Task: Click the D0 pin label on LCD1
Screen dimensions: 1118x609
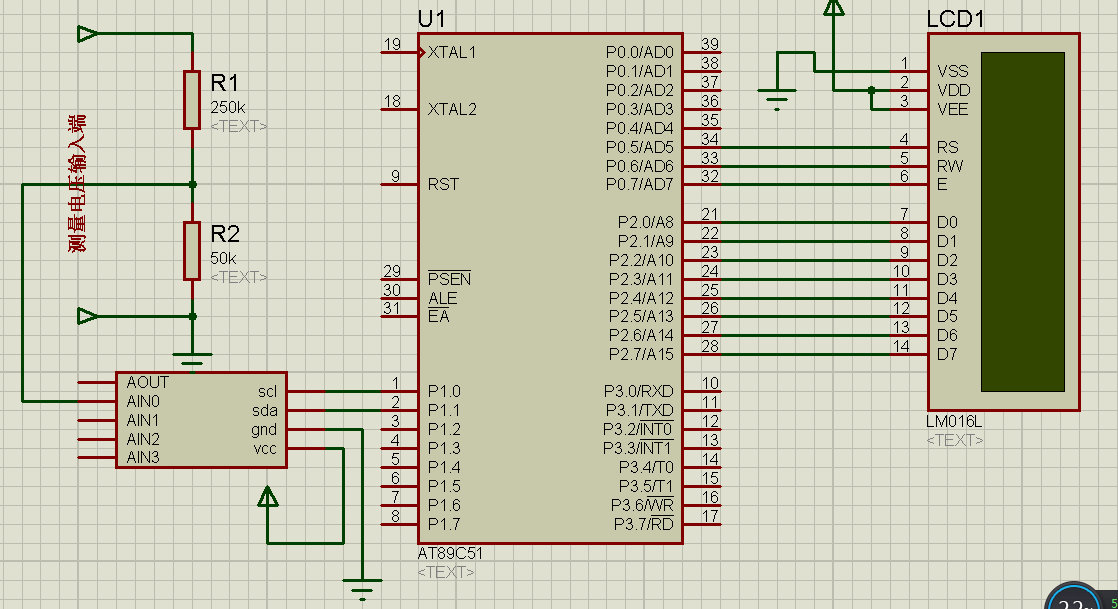Action: tap(947, 222)
